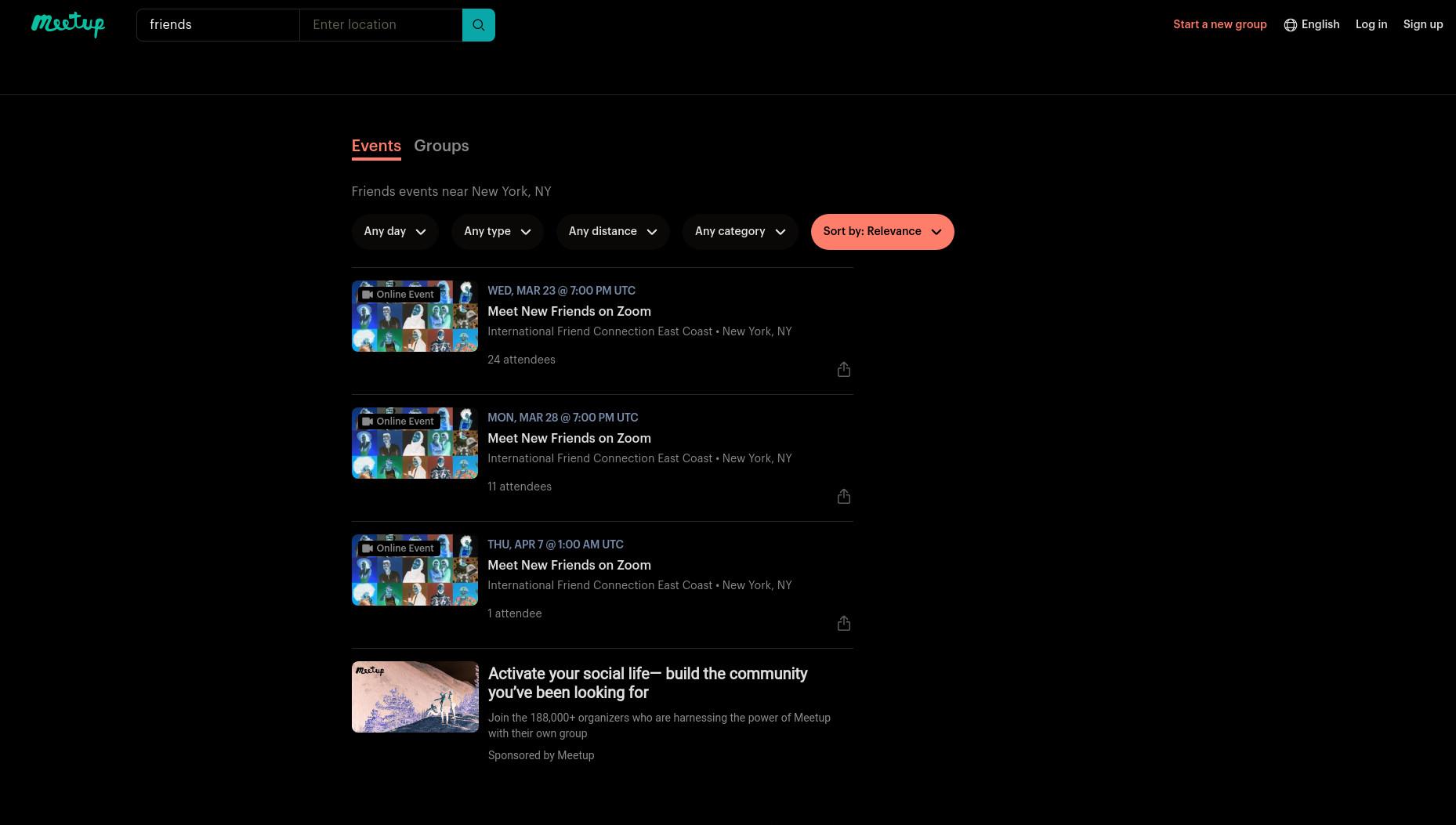Open the Mar 28 event thumbnail
Image resolution: width=1456 pixels, height=825 pixels.
[415, 443]
